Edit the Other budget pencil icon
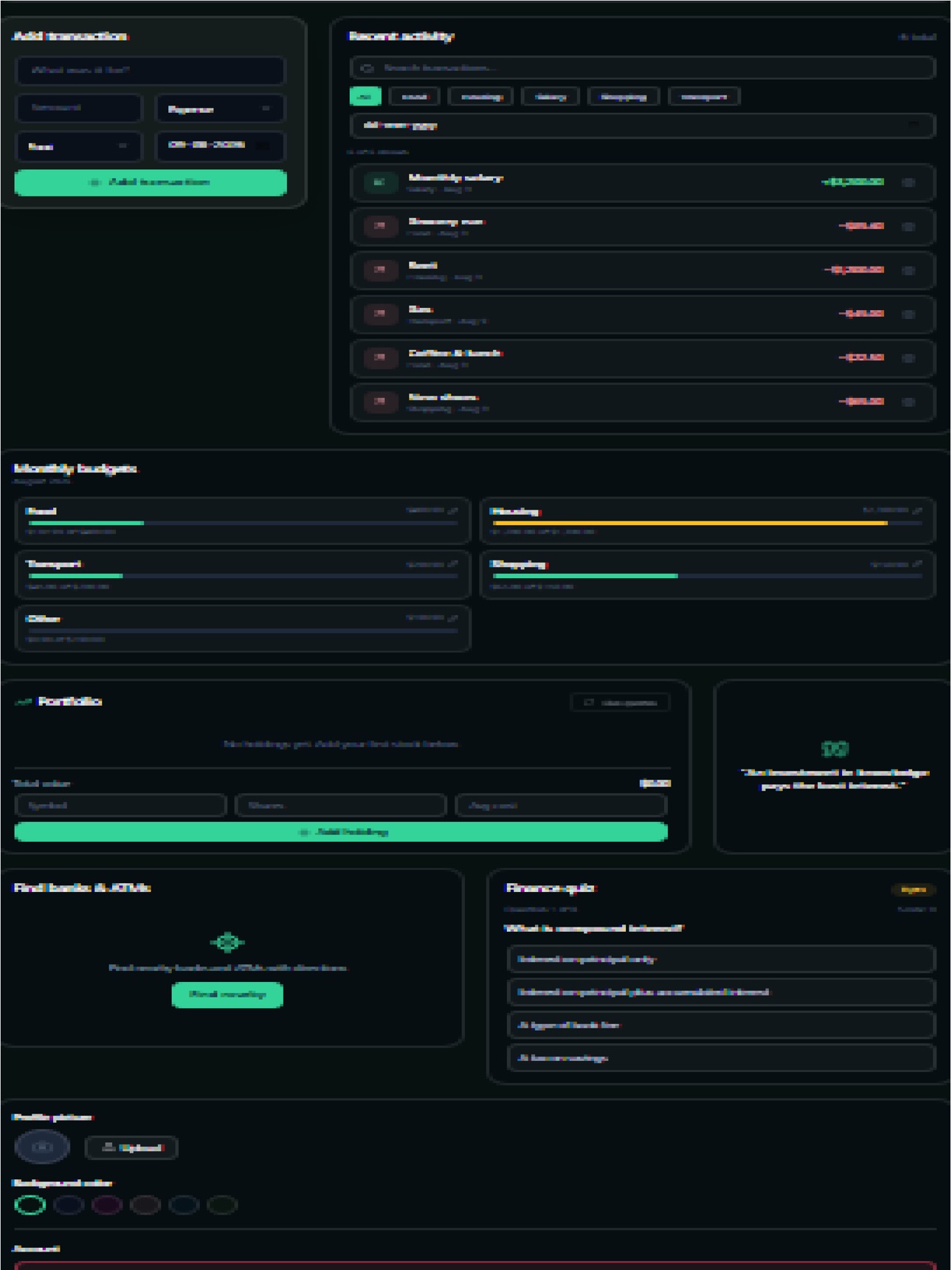Screen dimensions: 952x1270 [x=453, y=618]
